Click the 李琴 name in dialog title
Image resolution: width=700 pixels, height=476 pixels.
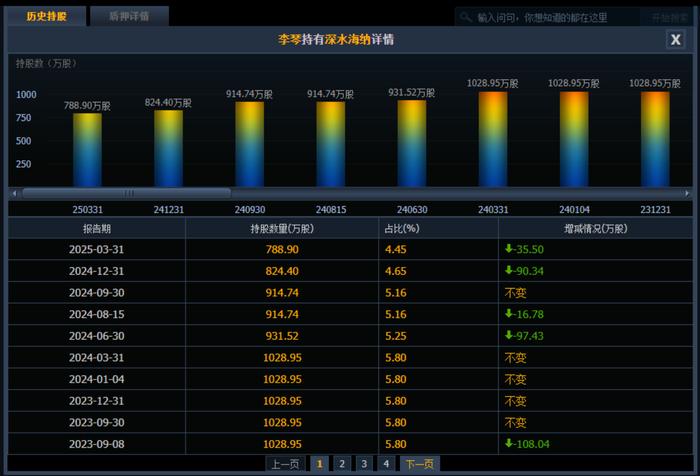289,39
